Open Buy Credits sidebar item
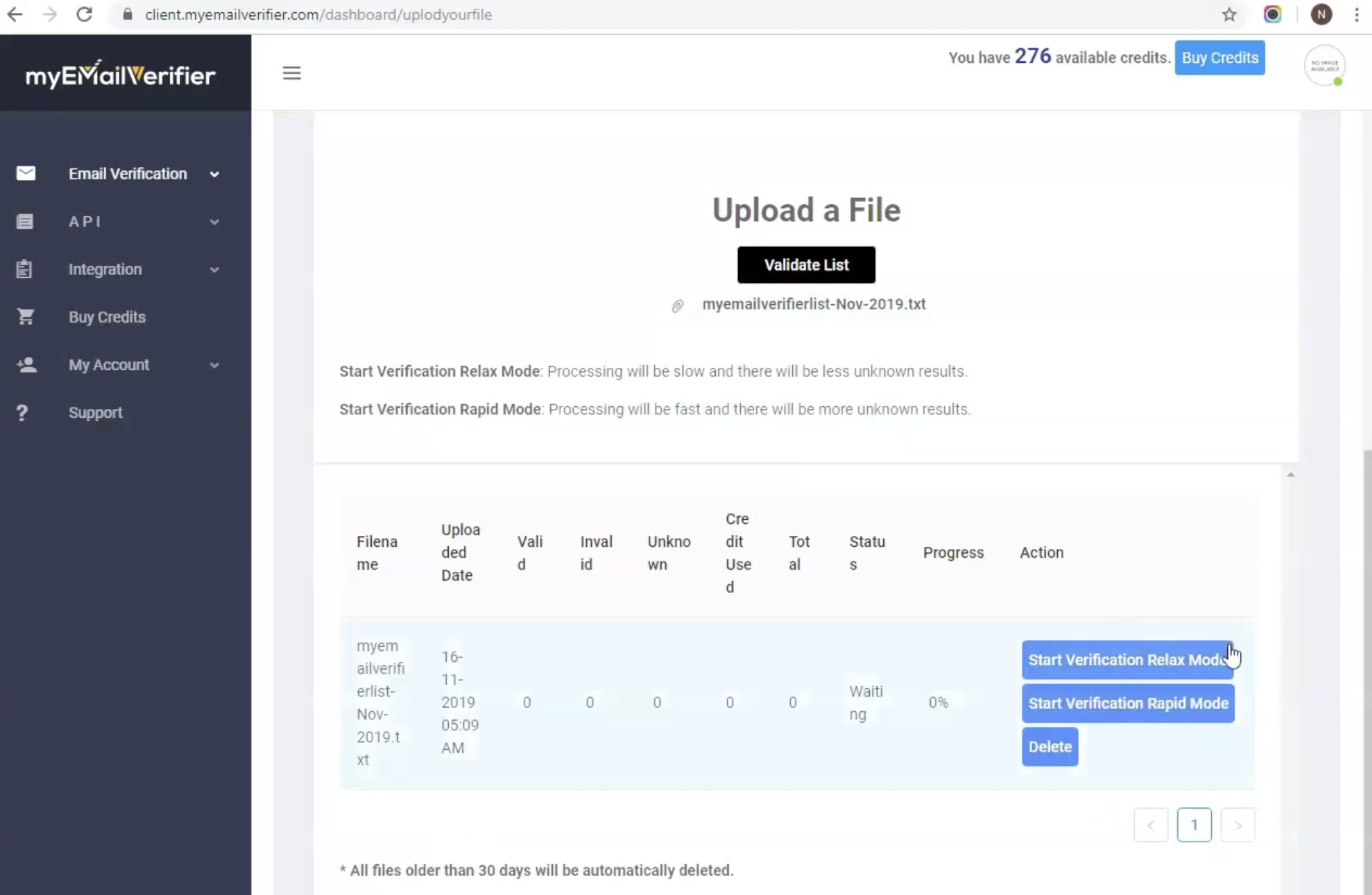The width and height of the screenshot is (1372, 895). (x=107, y=317)
